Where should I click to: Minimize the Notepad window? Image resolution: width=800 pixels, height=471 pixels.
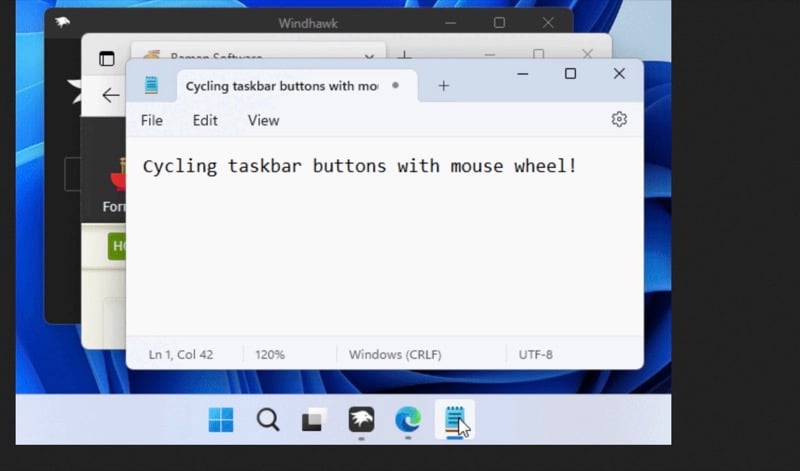pos(522,74)
